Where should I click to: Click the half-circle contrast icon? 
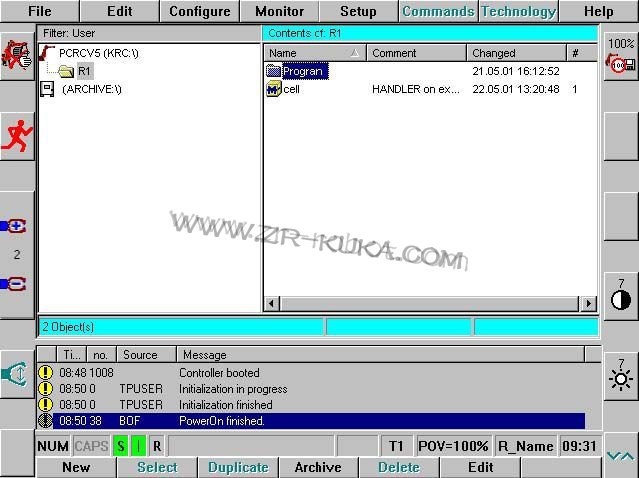pyautogui.click(x=621, y=295)
